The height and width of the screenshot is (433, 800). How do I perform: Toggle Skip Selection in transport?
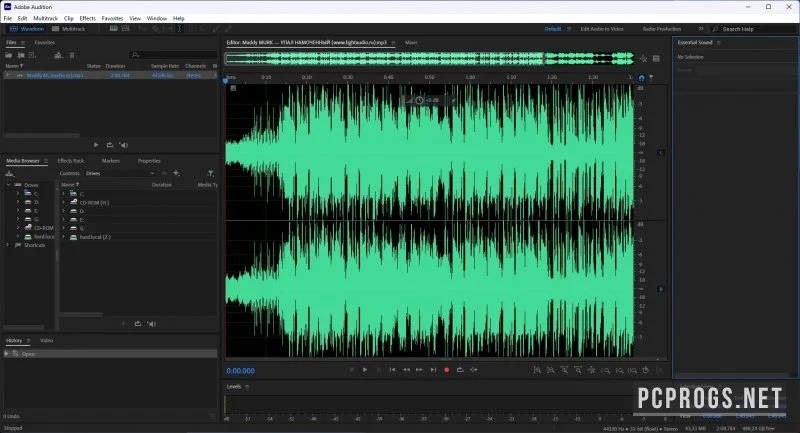(474, 370)
